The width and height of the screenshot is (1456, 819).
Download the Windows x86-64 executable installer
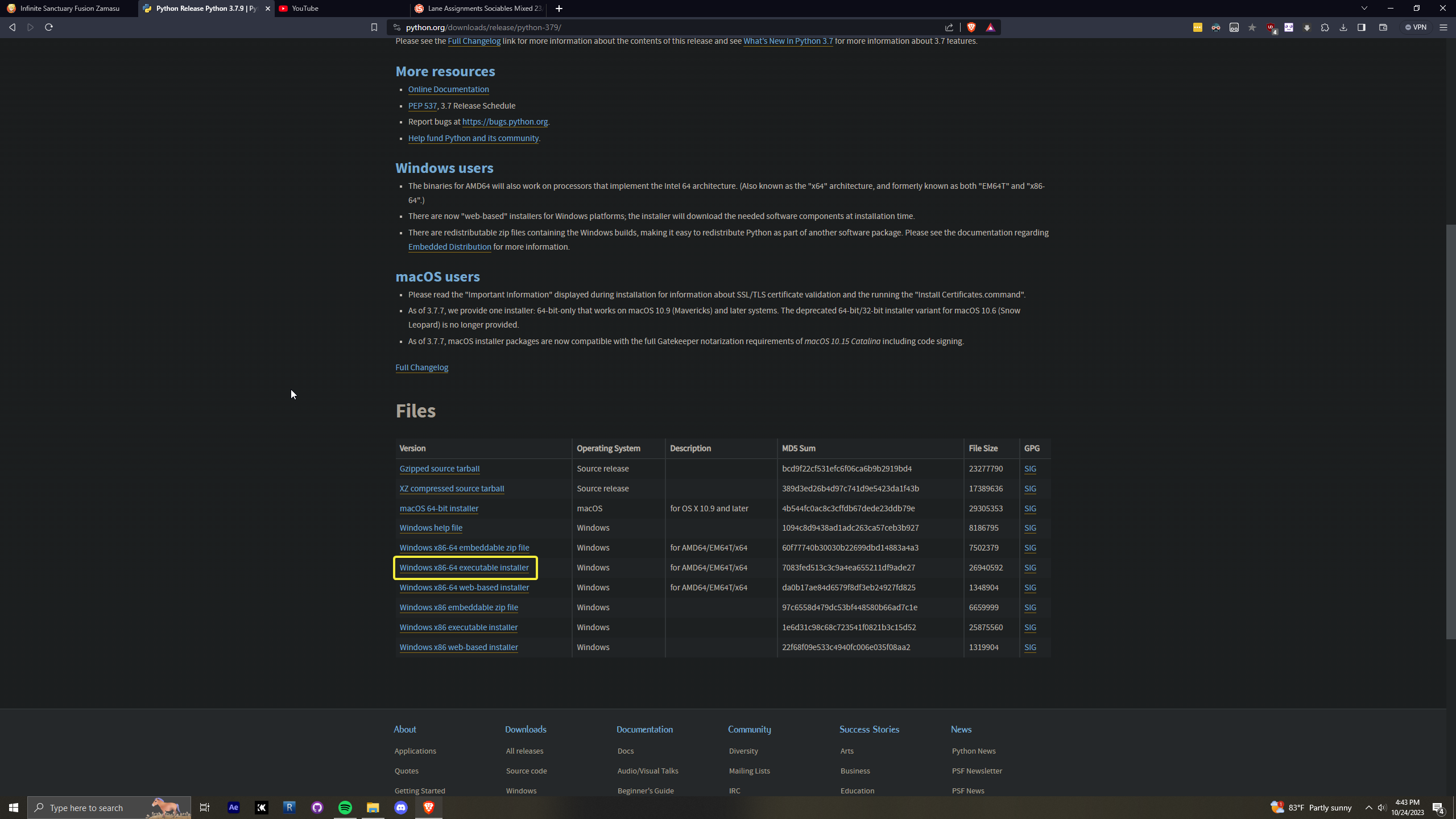tap(464, 567)
